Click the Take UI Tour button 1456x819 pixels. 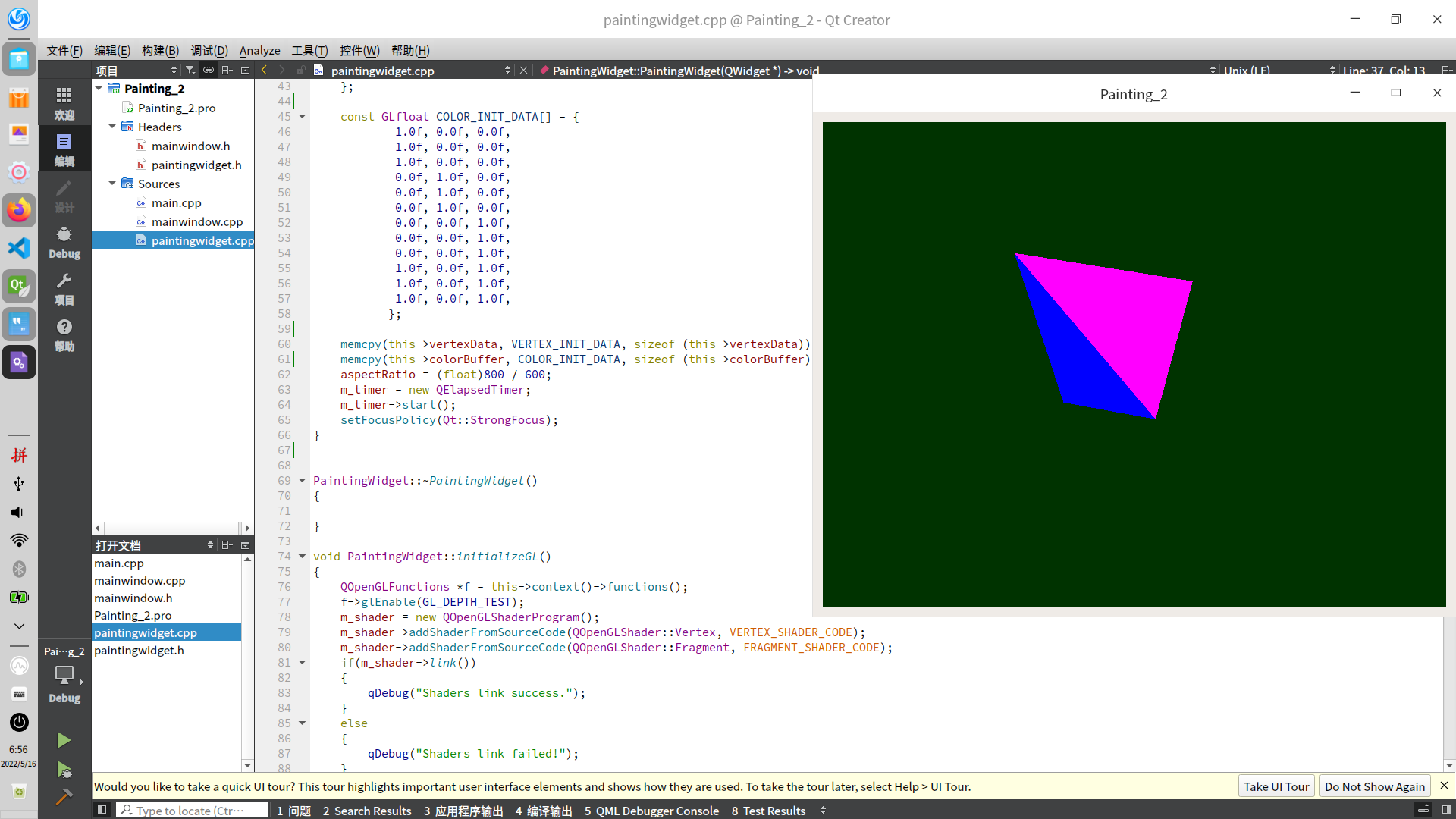coord(1276,786)
